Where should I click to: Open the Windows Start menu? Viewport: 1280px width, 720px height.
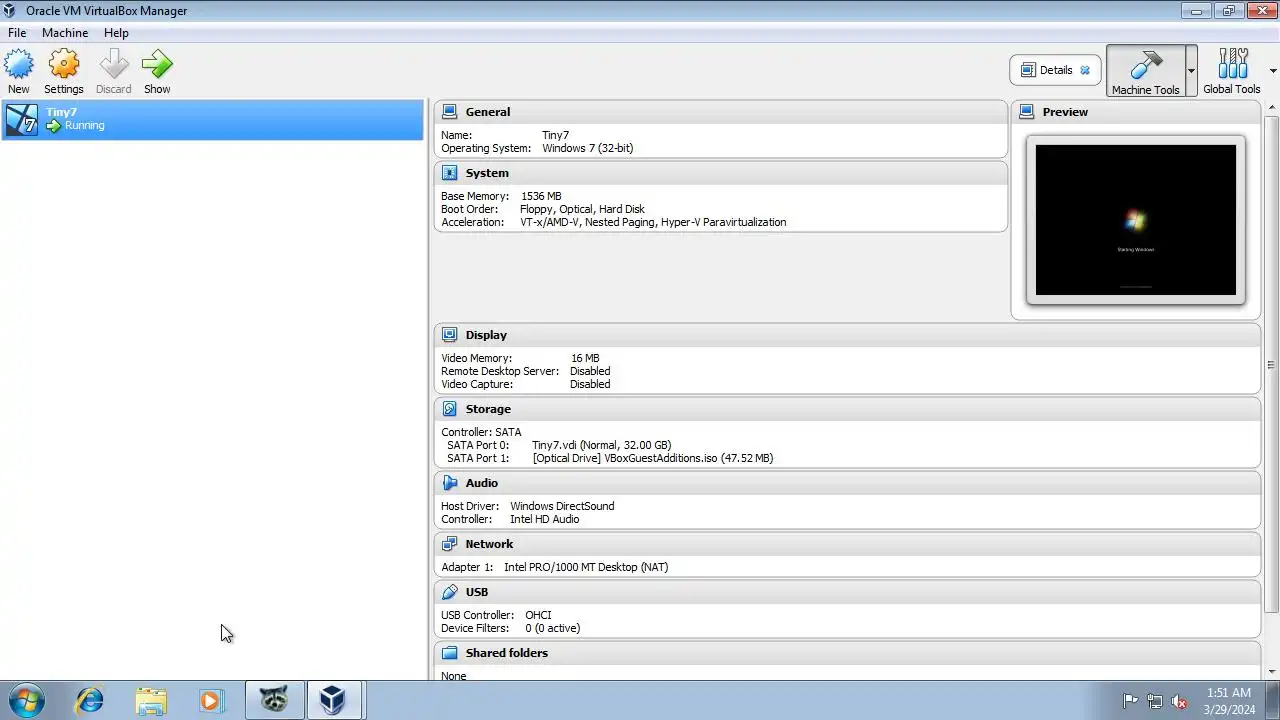25,700
